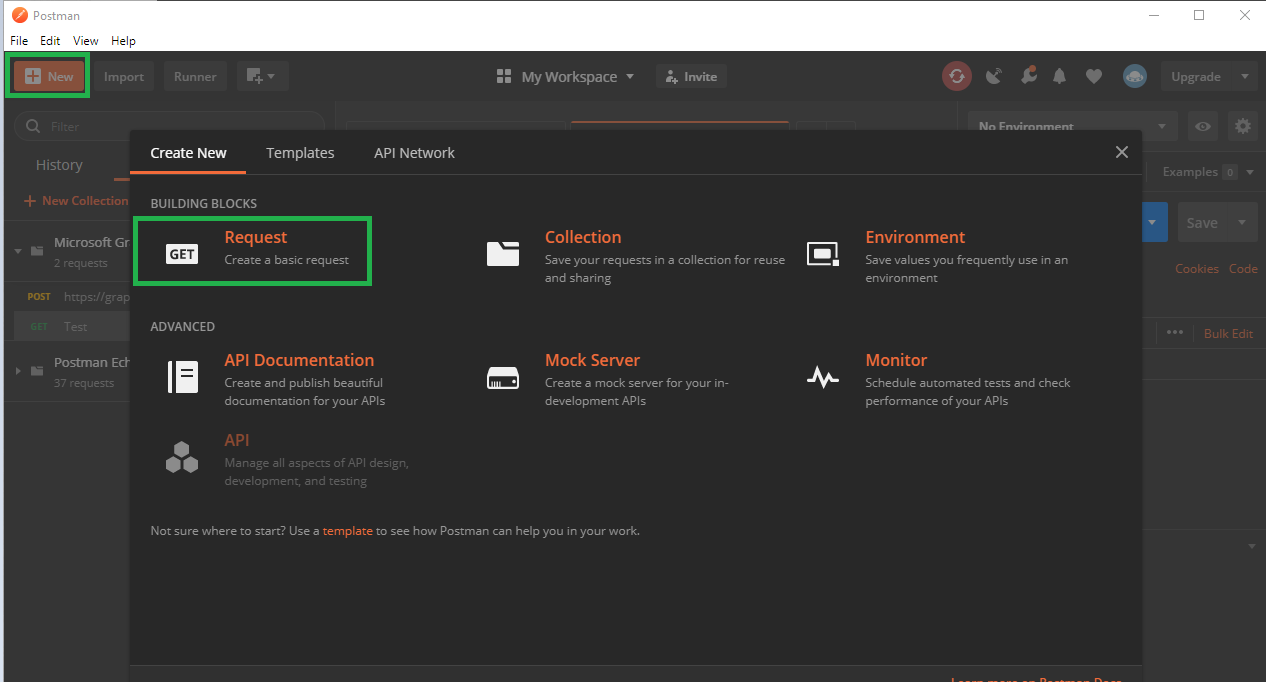
Task: Open the blue Send options arrow
Action: tap(1154, 223)
